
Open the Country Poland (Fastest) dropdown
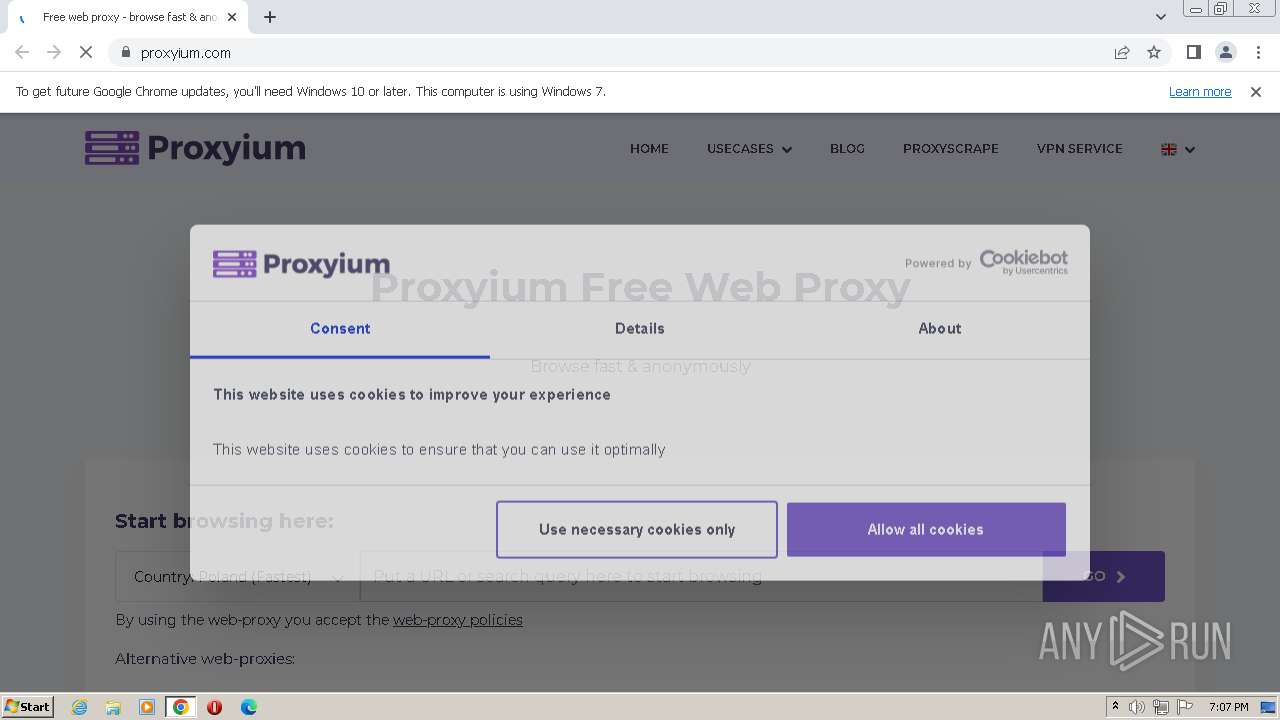(x=237, y=576)
